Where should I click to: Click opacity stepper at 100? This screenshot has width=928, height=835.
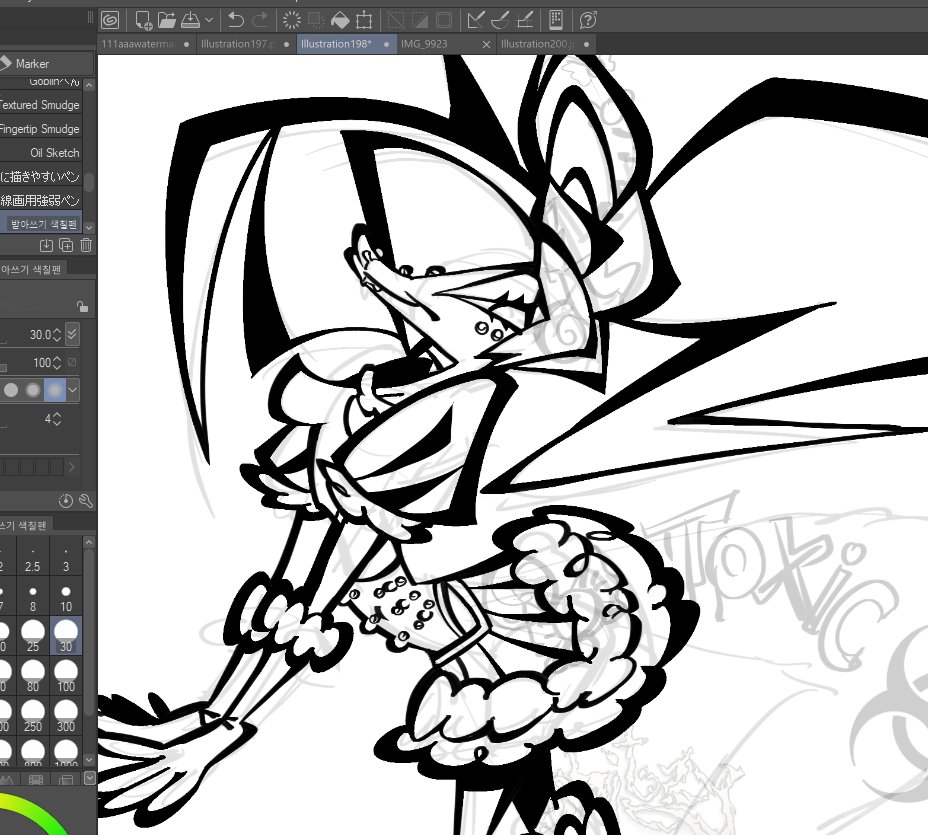pyautogui.click(x=57, y=362)
